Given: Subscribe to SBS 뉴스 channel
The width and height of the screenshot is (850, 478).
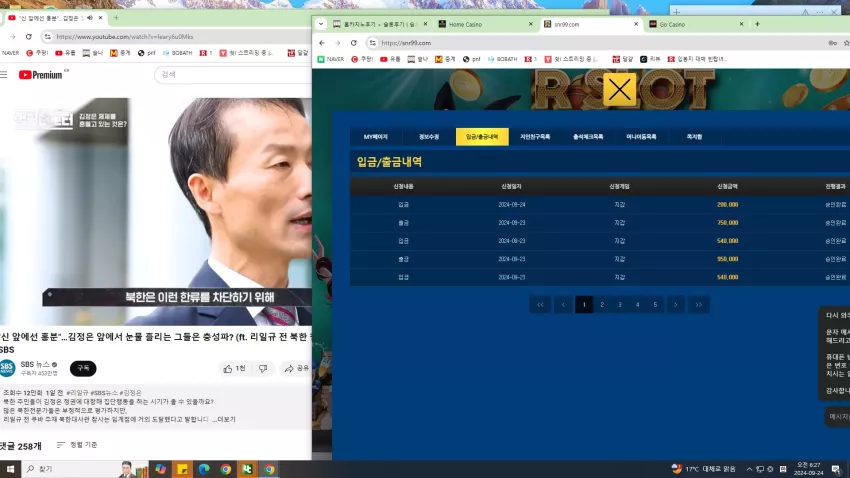Looking at the screenshot, I should [x=83, y=369].
